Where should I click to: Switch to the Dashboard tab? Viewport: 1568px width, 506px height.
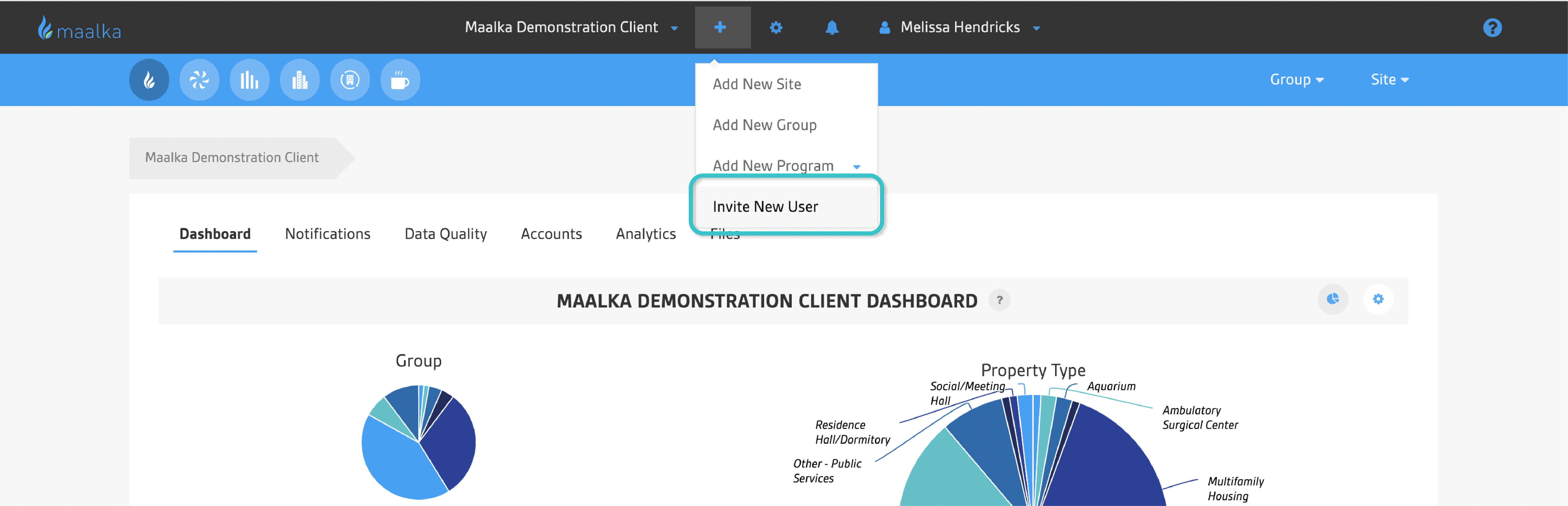215,234
